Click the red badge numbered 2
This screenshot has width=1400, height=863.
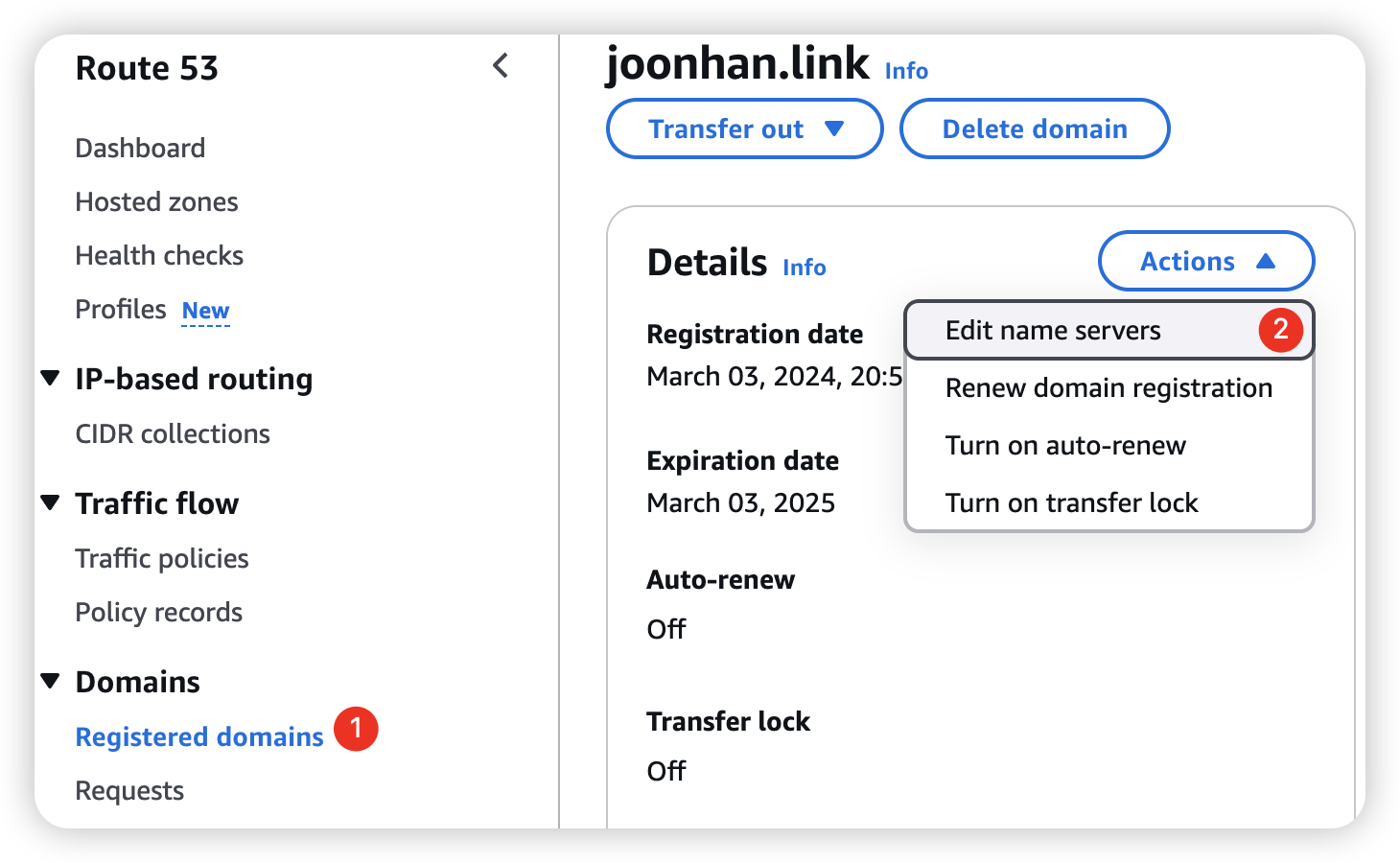1280,330
